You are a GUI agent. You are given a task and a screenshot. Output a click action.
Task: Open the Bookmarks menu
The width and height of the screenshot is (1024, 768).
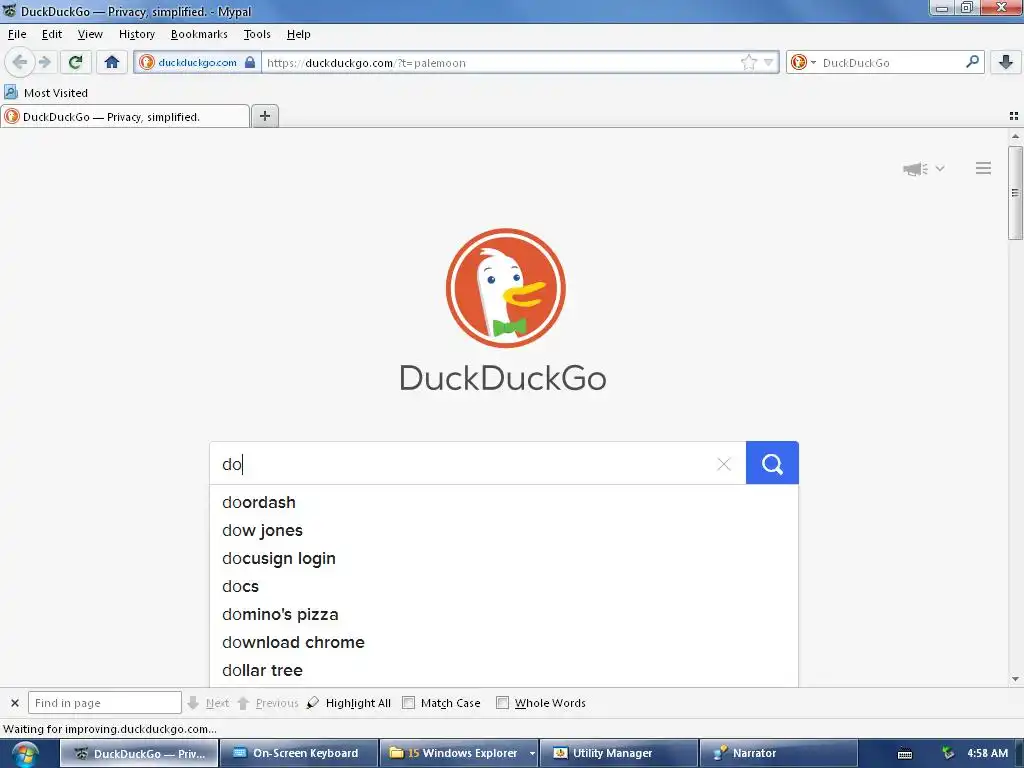point(199,34)
